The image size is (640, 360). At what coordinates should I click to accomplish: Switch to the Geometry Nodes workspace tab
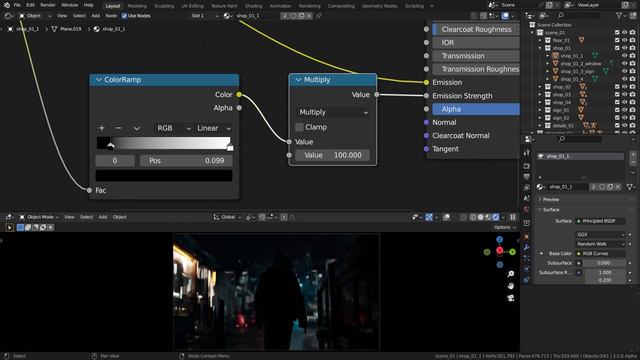point(380,6)
